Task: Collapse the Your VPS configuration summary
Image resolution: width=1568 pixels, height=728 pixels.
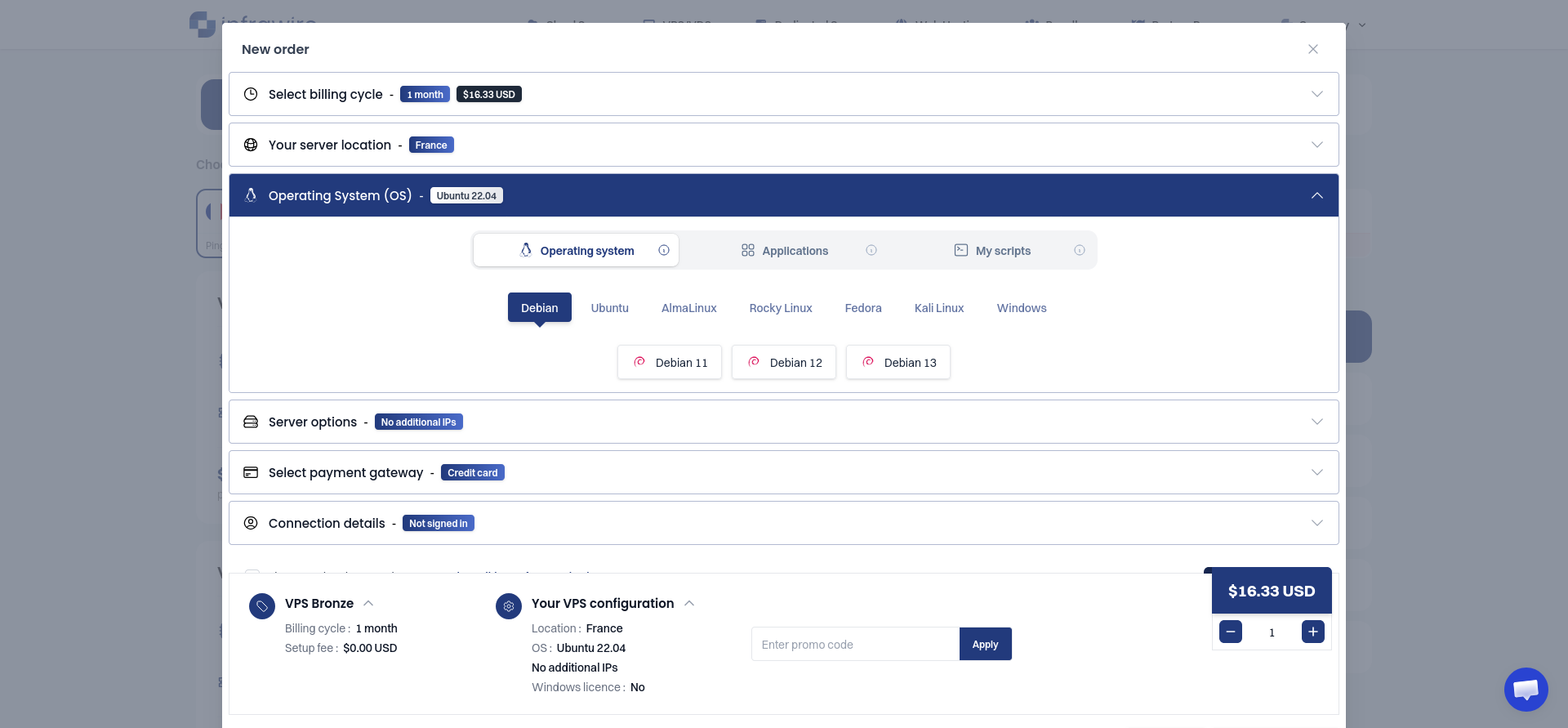Action: tap(689, 603)
